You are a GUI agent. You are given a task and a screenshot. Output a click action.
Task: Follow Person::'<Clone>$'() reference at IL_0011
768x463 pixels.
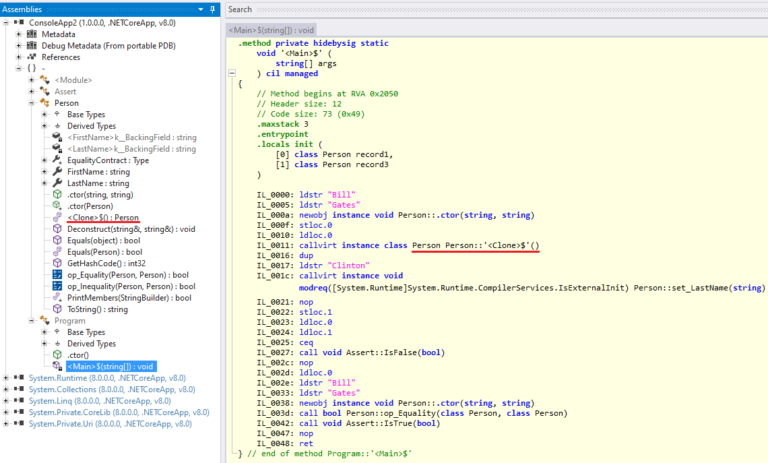pyautogui.click(x=492, y=245)
